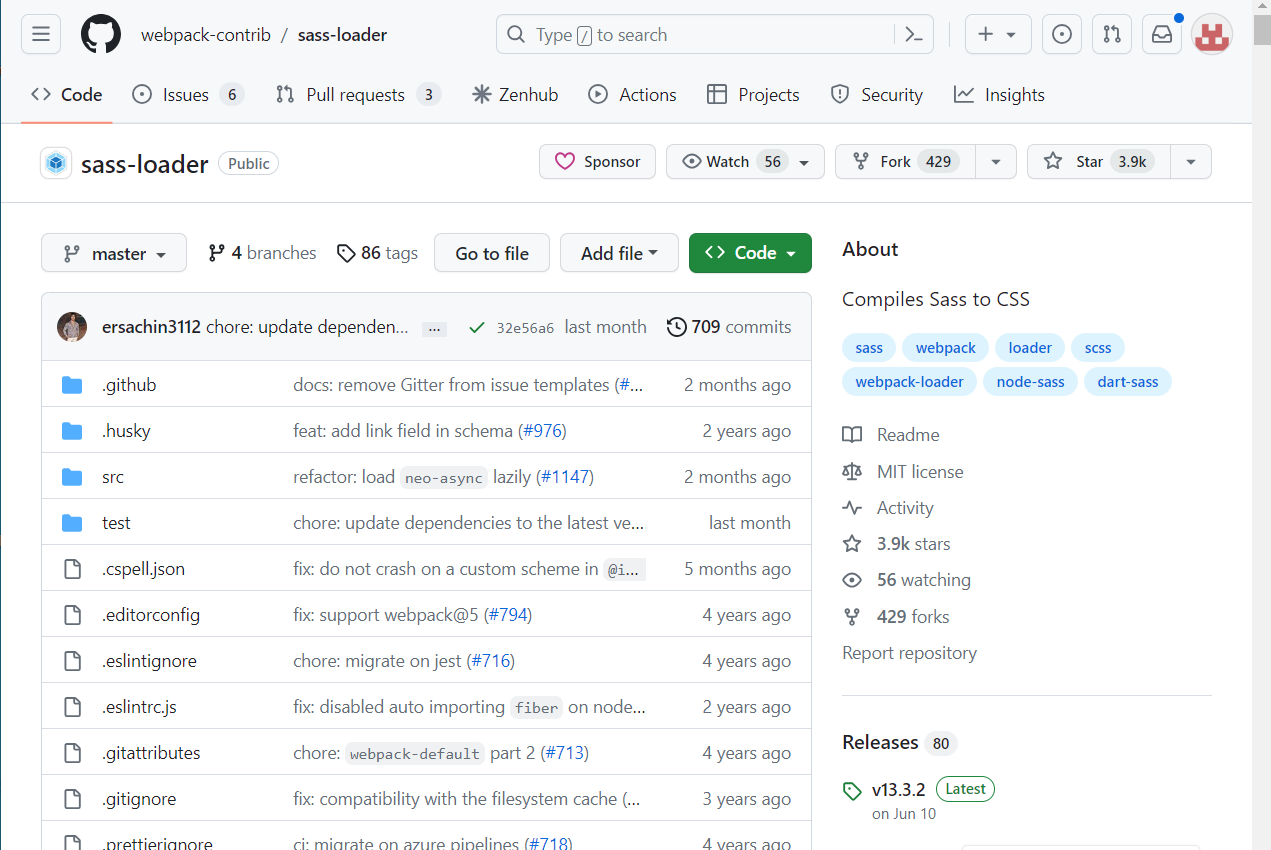1271x850 pixels.
Task: Fork the repository with Fork button
Action: pos(905,162)
